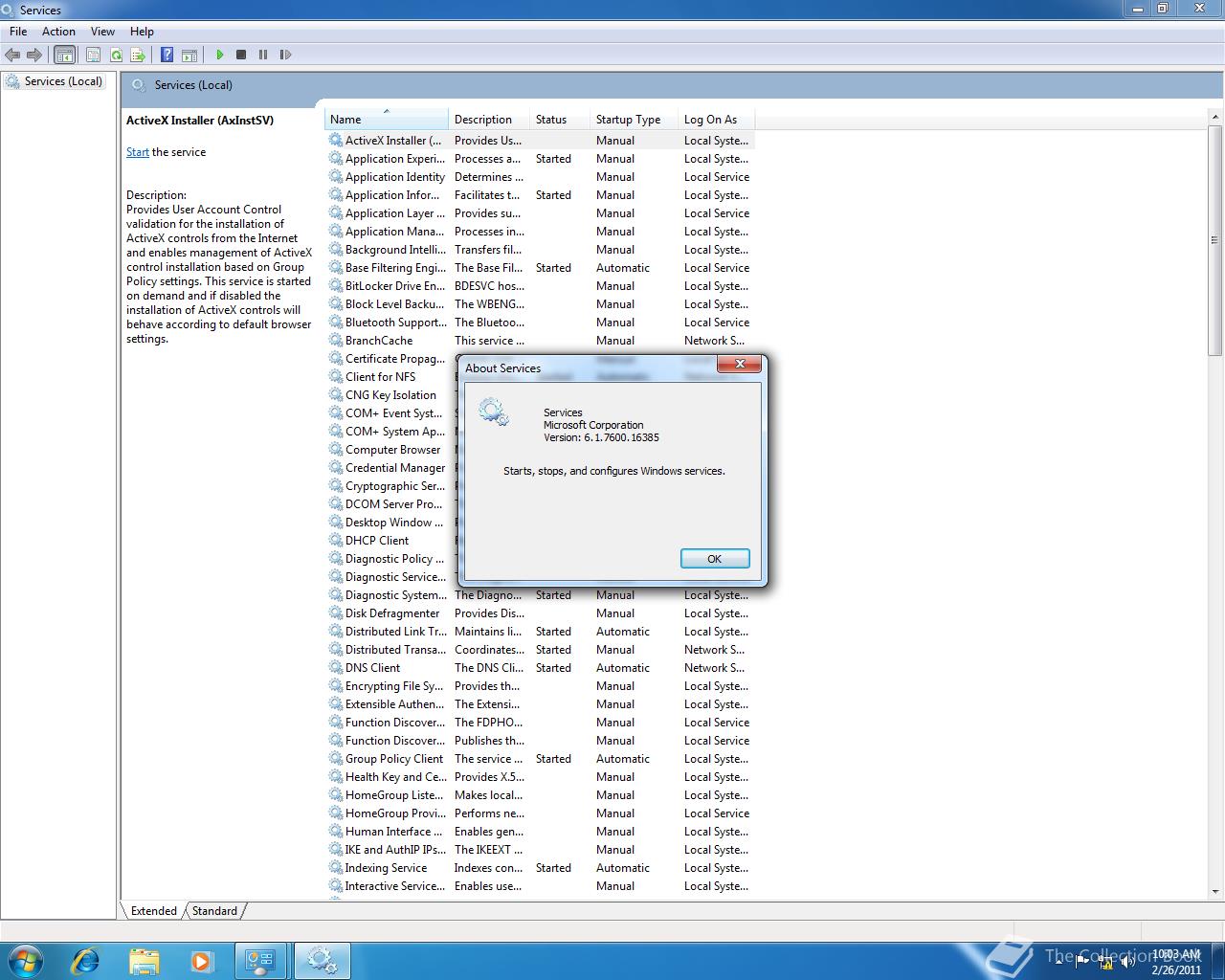
Task: Open the Windows Start orb
Action: click(26, 960)
